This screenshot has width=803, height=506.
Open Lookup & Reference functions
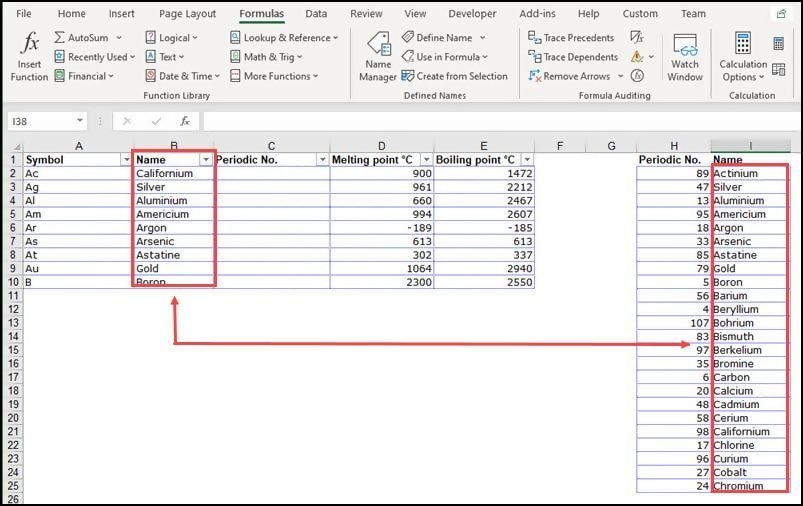(284, 37)
